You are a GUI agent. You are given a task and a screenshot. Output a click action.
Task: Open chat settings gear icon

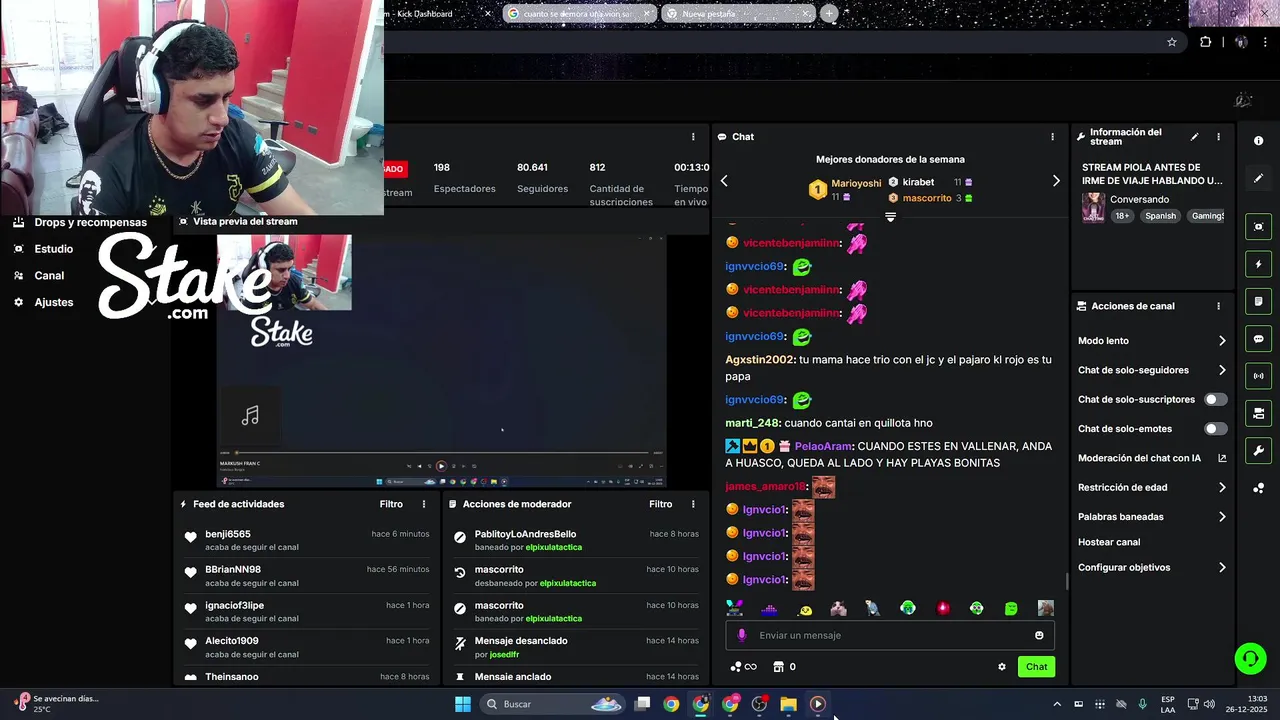(1002, 667)
